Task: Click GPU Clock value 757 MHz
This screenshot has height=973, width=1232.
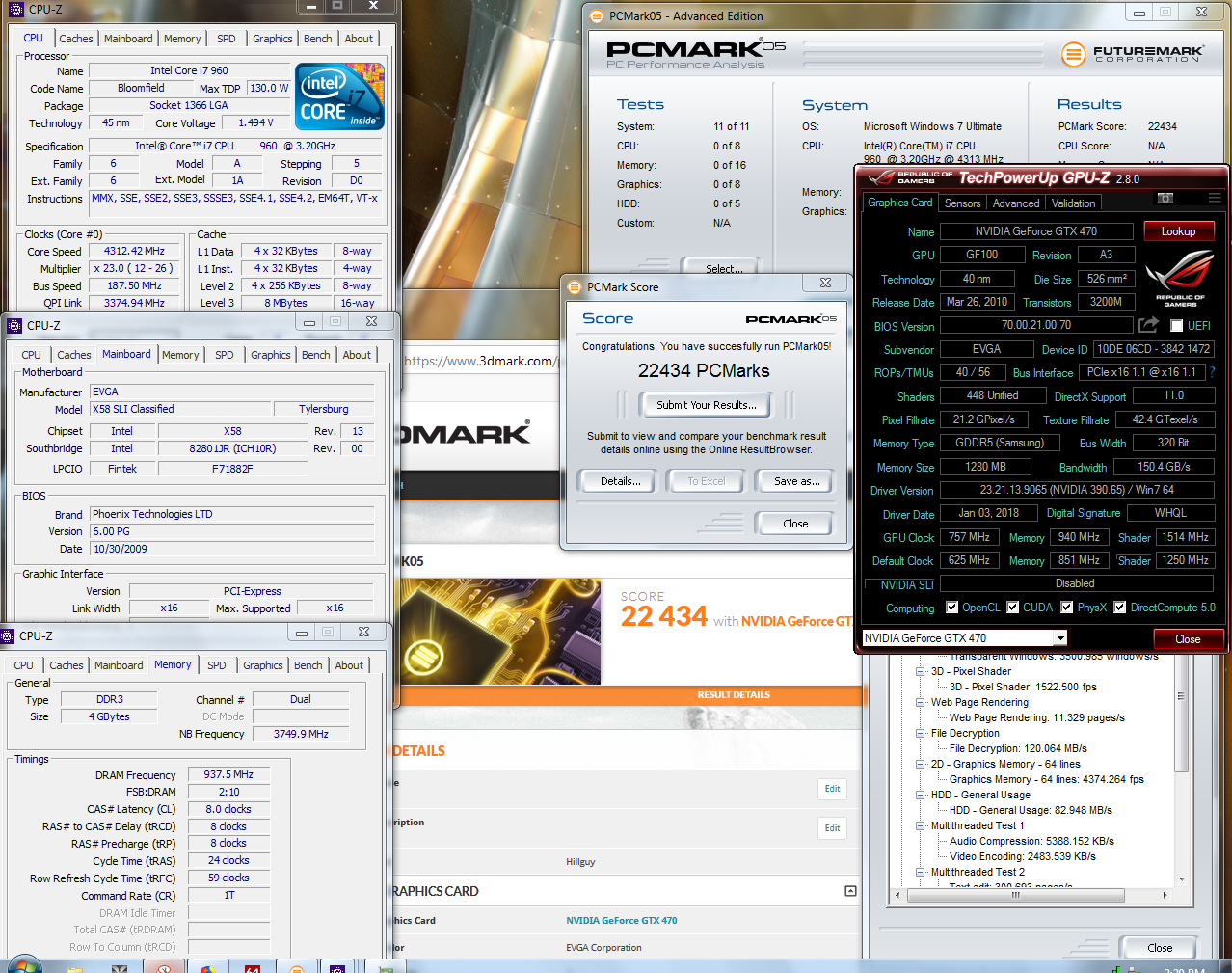Action: [969, 537]
